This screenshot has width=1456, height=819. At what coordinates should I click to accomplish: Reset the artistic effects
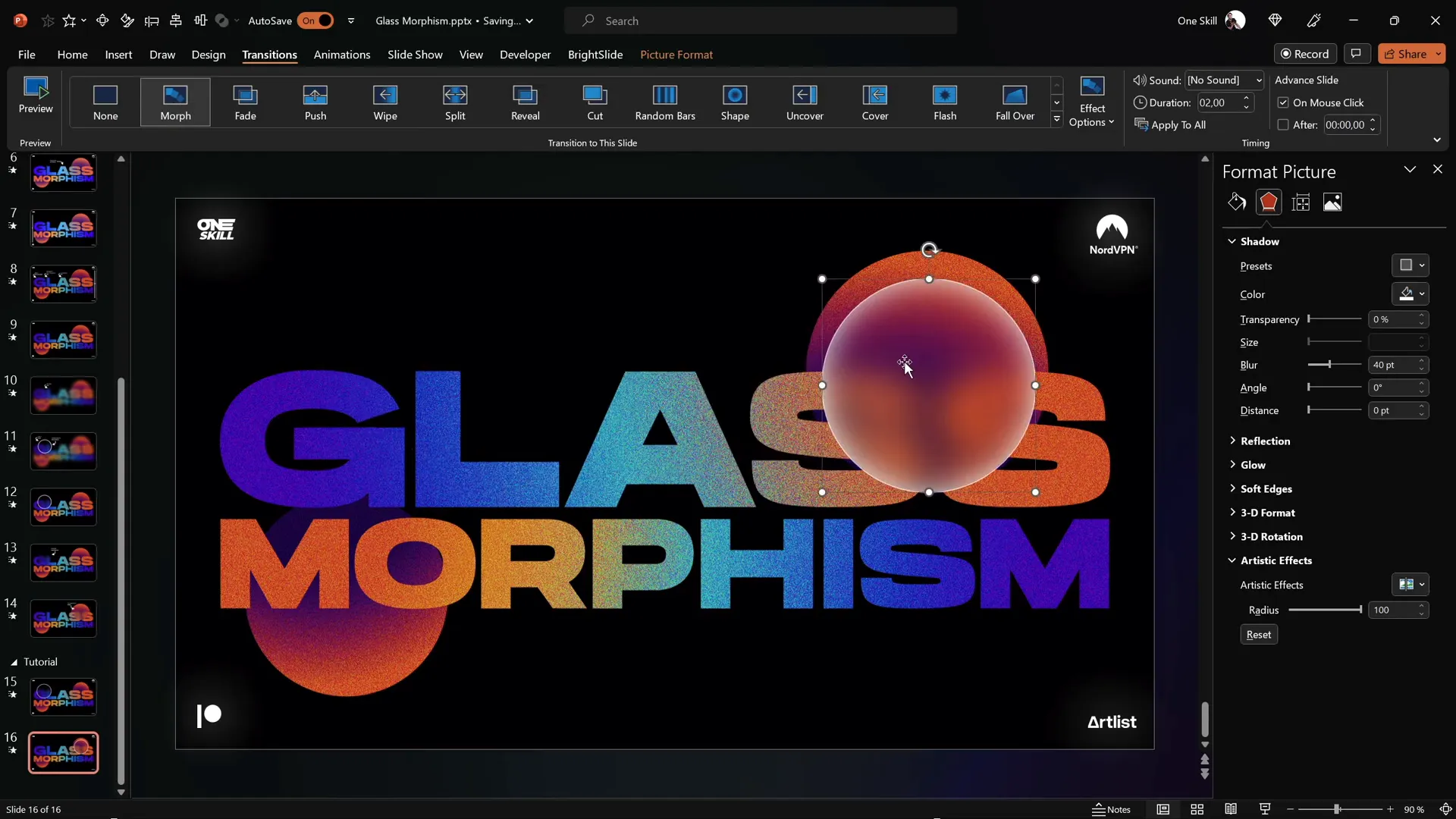1259,635
